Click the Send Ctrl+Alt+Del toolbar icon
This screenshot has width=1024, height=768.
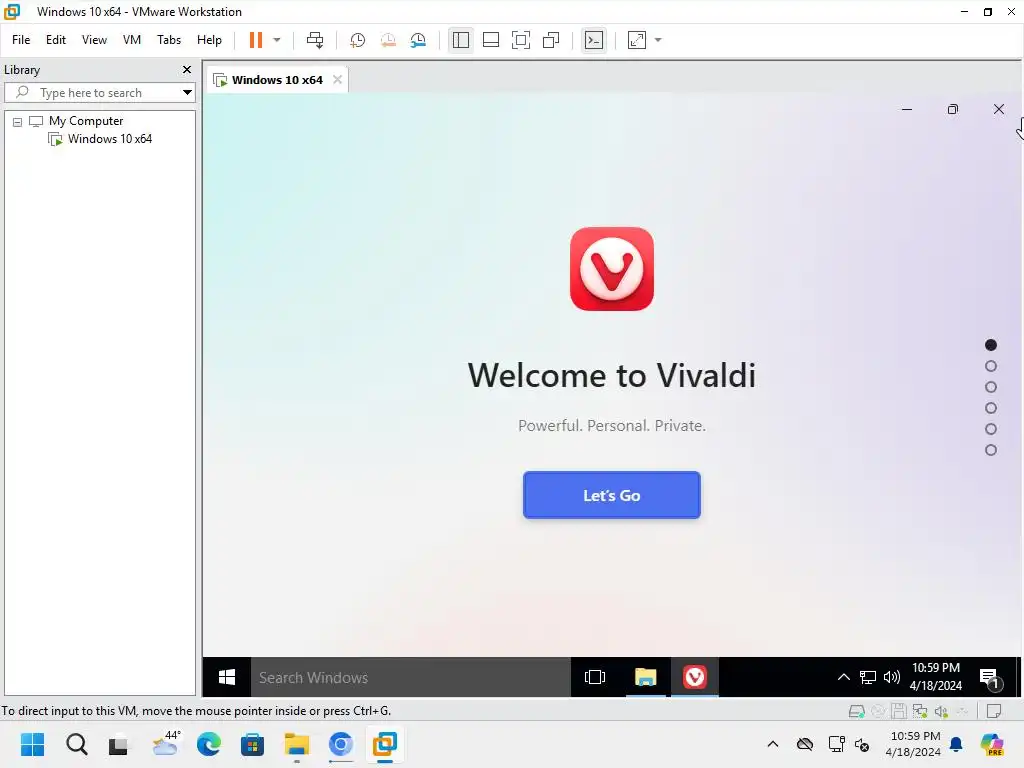(315, 40)
